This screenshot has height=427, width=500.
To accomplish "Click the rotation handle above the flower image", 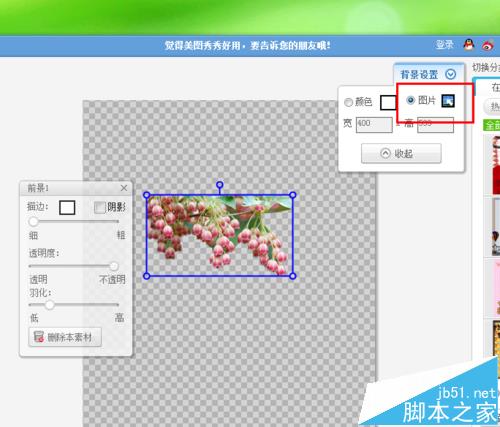I will (x=219, y=184).
